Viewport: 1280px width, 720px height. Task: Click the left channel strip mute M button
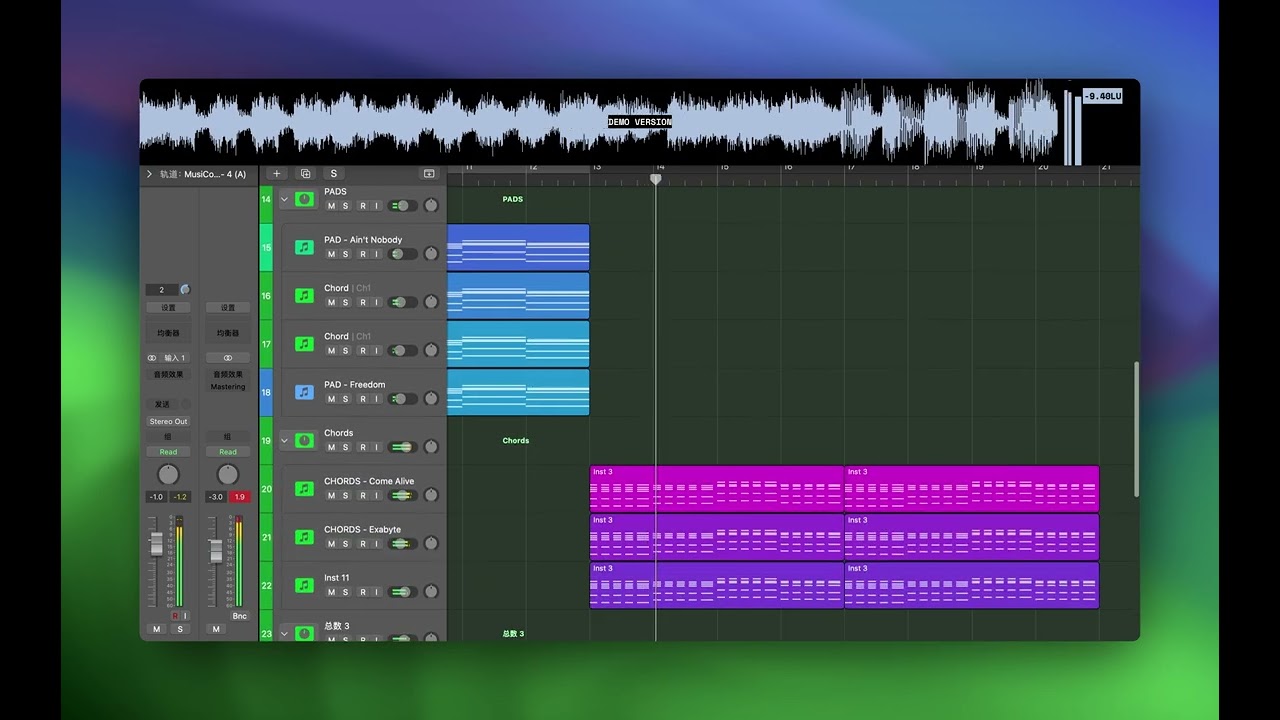[x=156, y=629]
